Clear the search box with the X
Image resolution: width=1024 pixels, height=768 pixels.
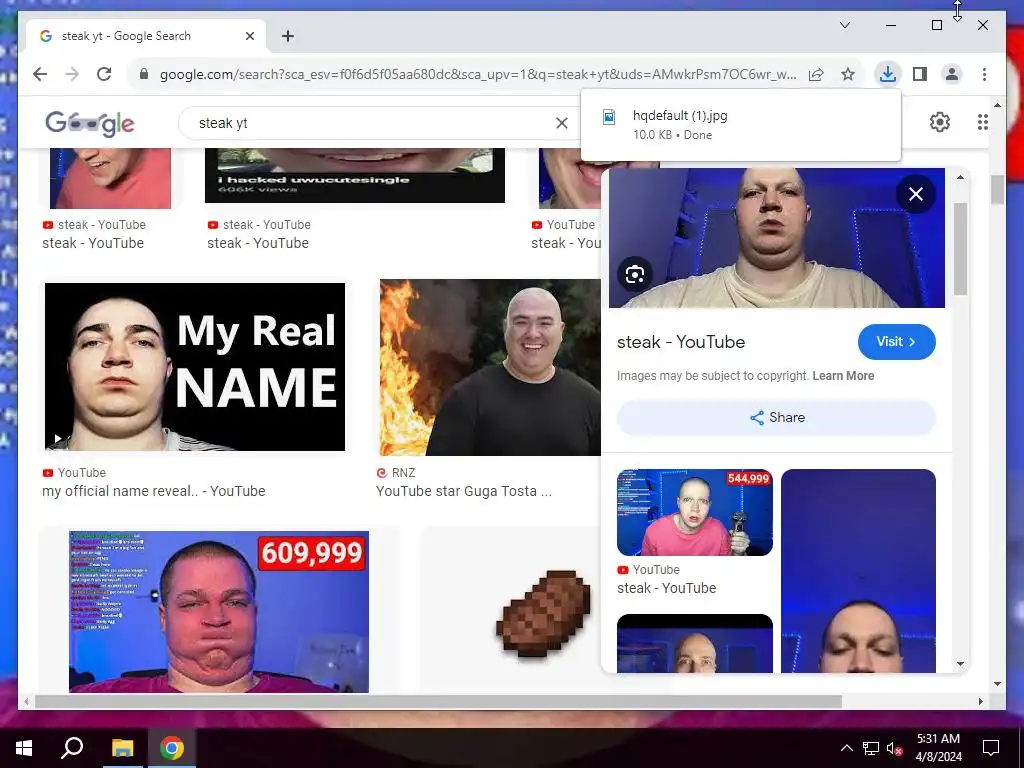562,123
